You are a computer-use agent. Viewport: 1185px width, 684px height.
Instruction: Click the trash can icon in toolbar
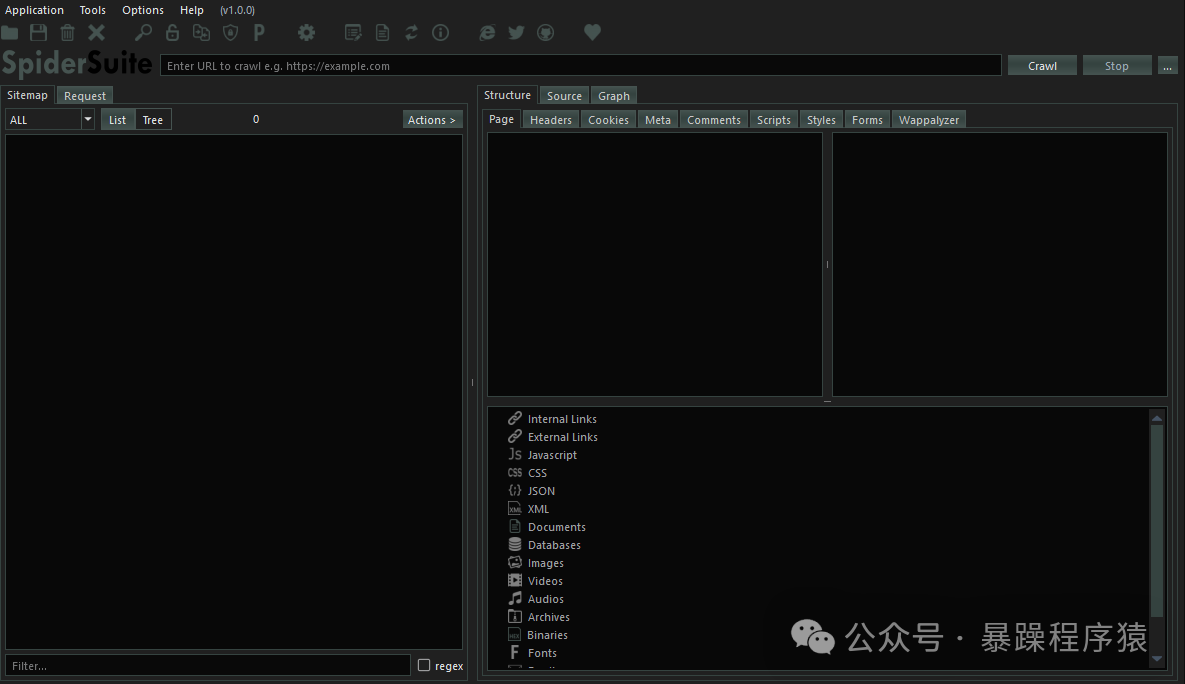pos(67,33)
